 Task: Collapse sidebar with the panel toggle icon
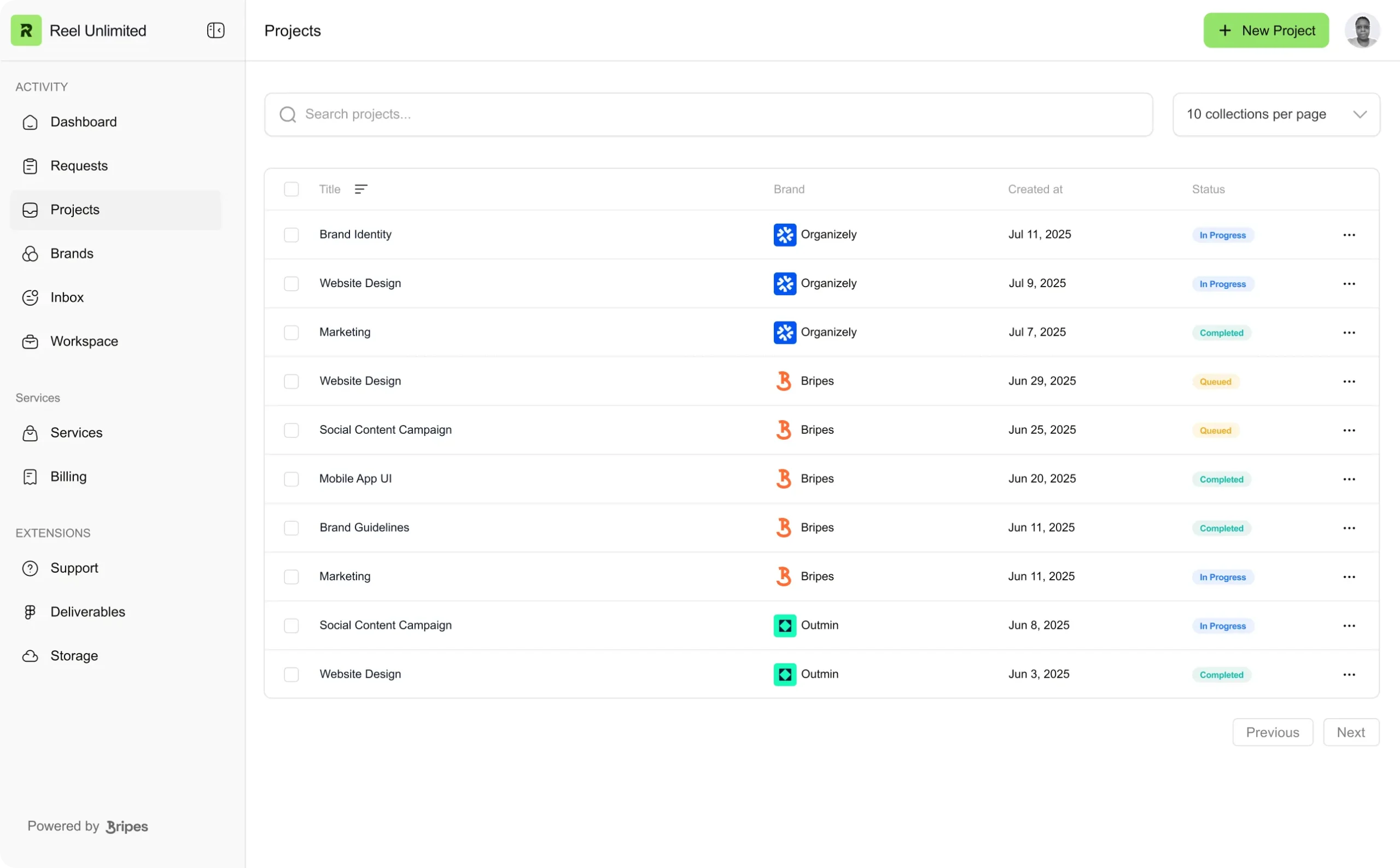tap(216, 31)
